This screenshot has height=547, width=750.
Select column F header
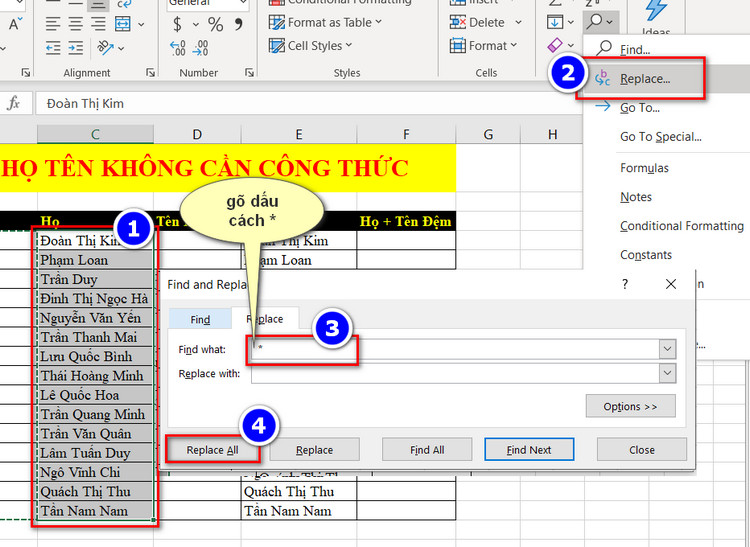click(x=406, y=134)
